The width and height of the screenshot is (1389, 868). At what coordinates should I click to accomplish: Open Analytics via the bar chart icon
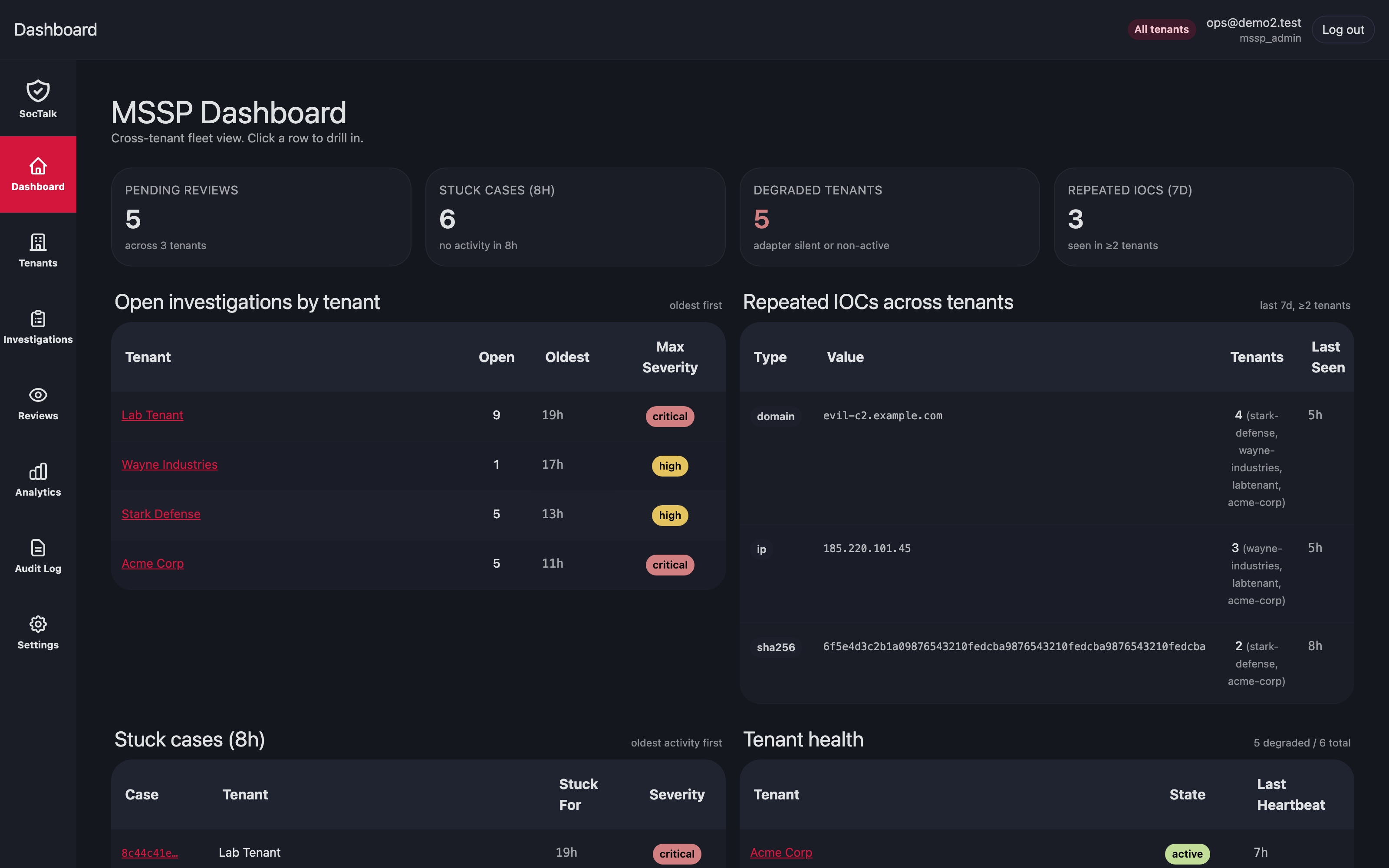pos(38,471)
